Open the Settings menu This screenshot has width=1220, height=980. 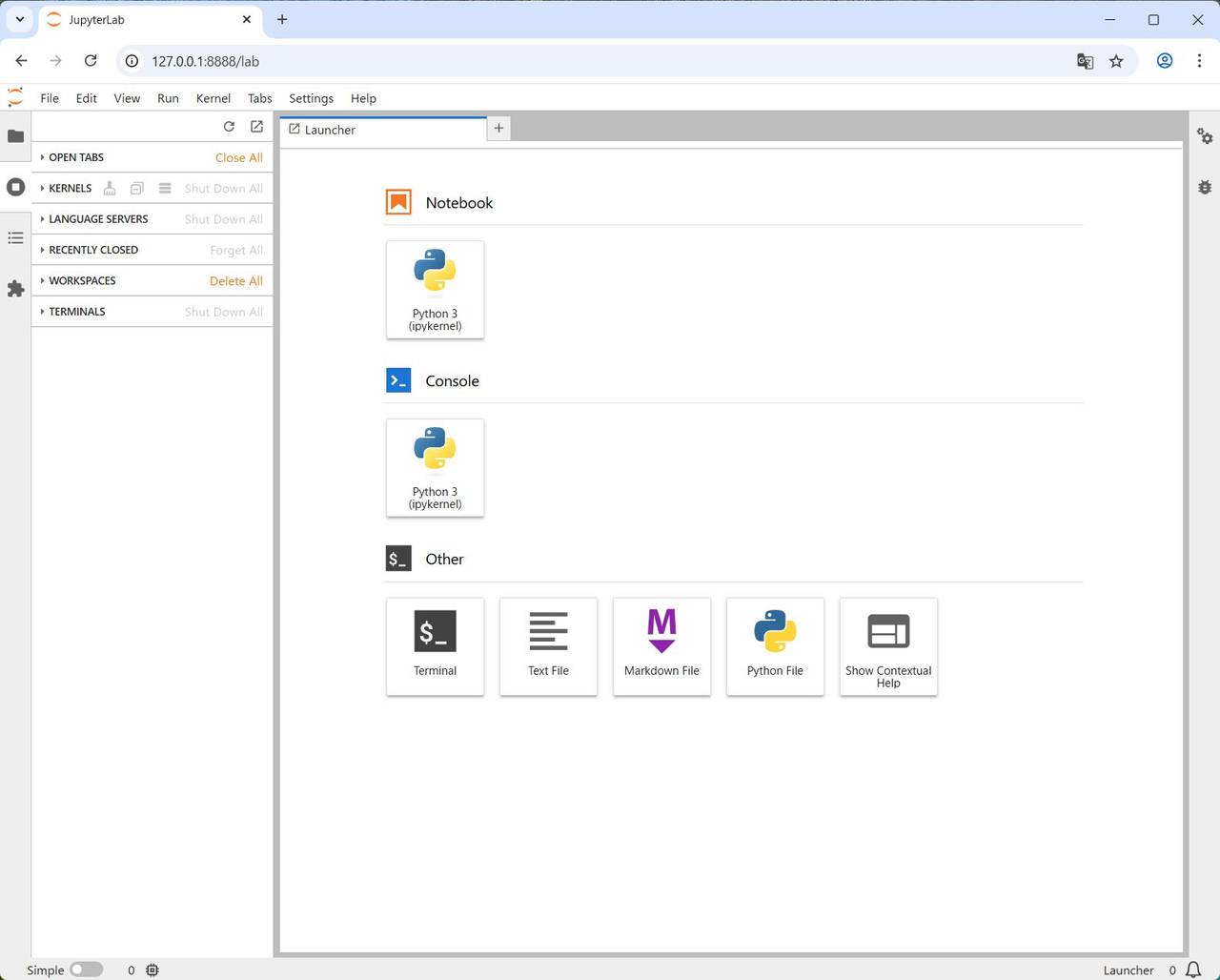click(x=312, y=98)
